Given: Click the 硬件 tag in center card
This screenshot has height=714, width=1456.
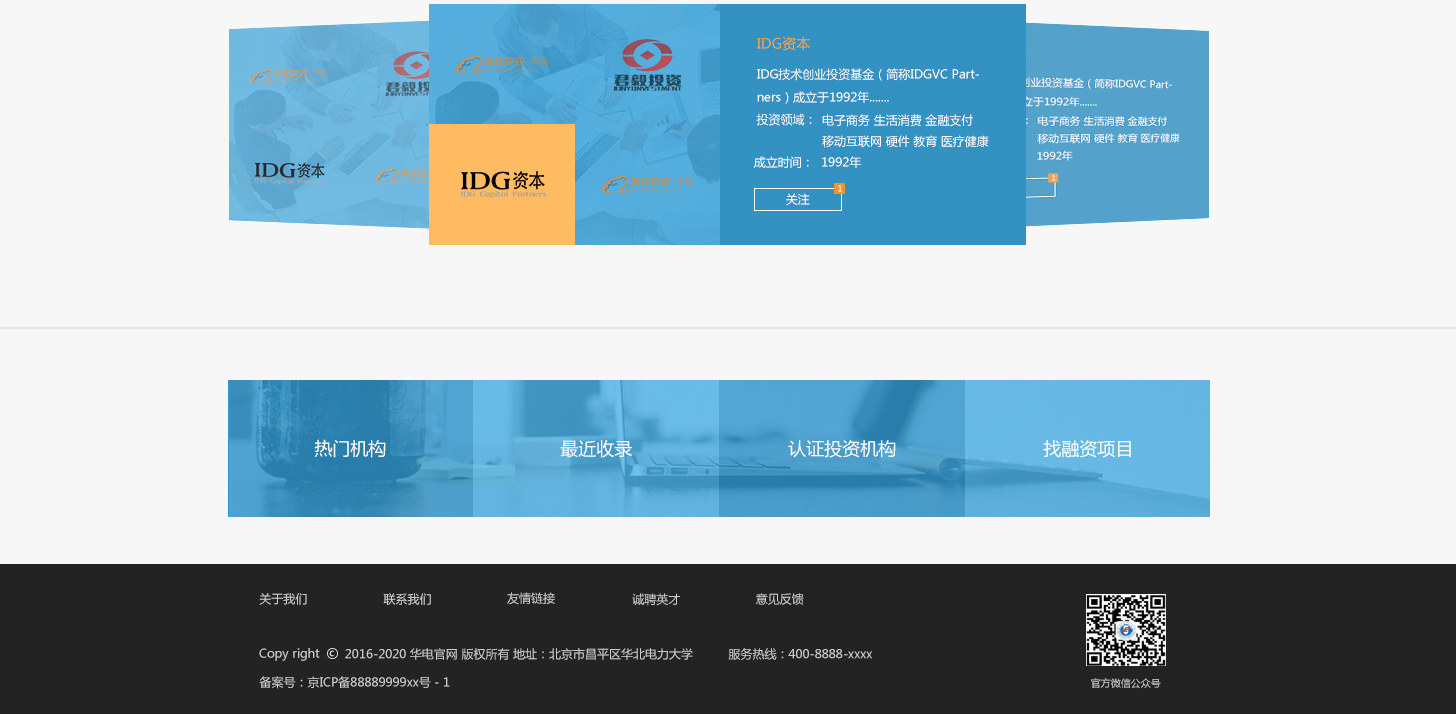Looking at the screenshot, I should [898, 142].
